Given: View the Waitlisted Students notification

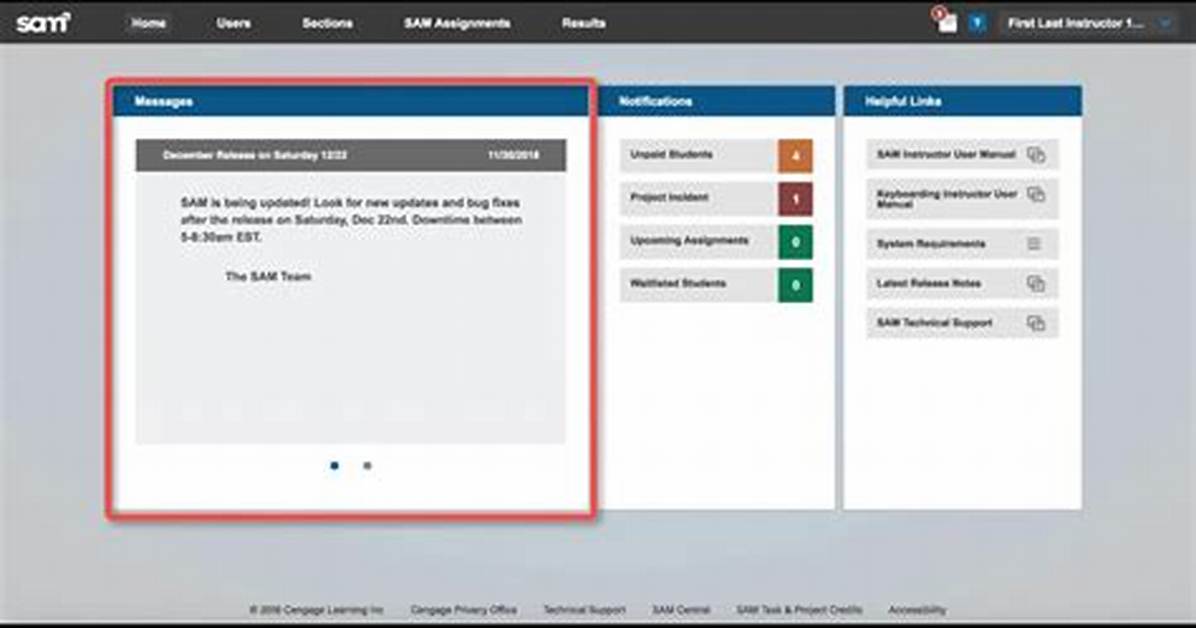Looking at the screenshot, I should tap(716, 285).
